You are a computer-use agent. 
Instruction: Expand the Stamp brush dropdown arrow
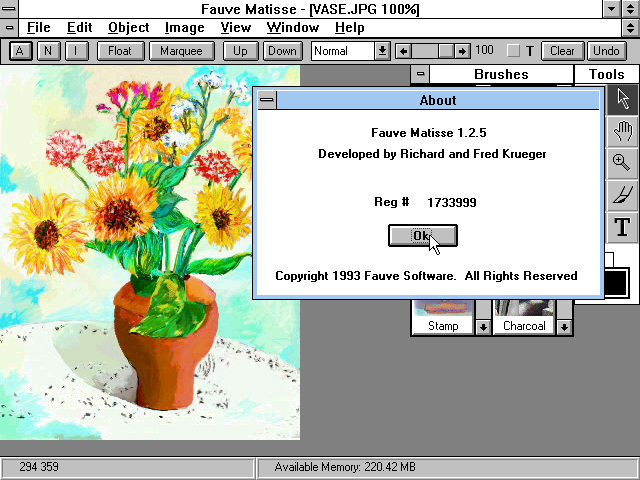(483, 326)
